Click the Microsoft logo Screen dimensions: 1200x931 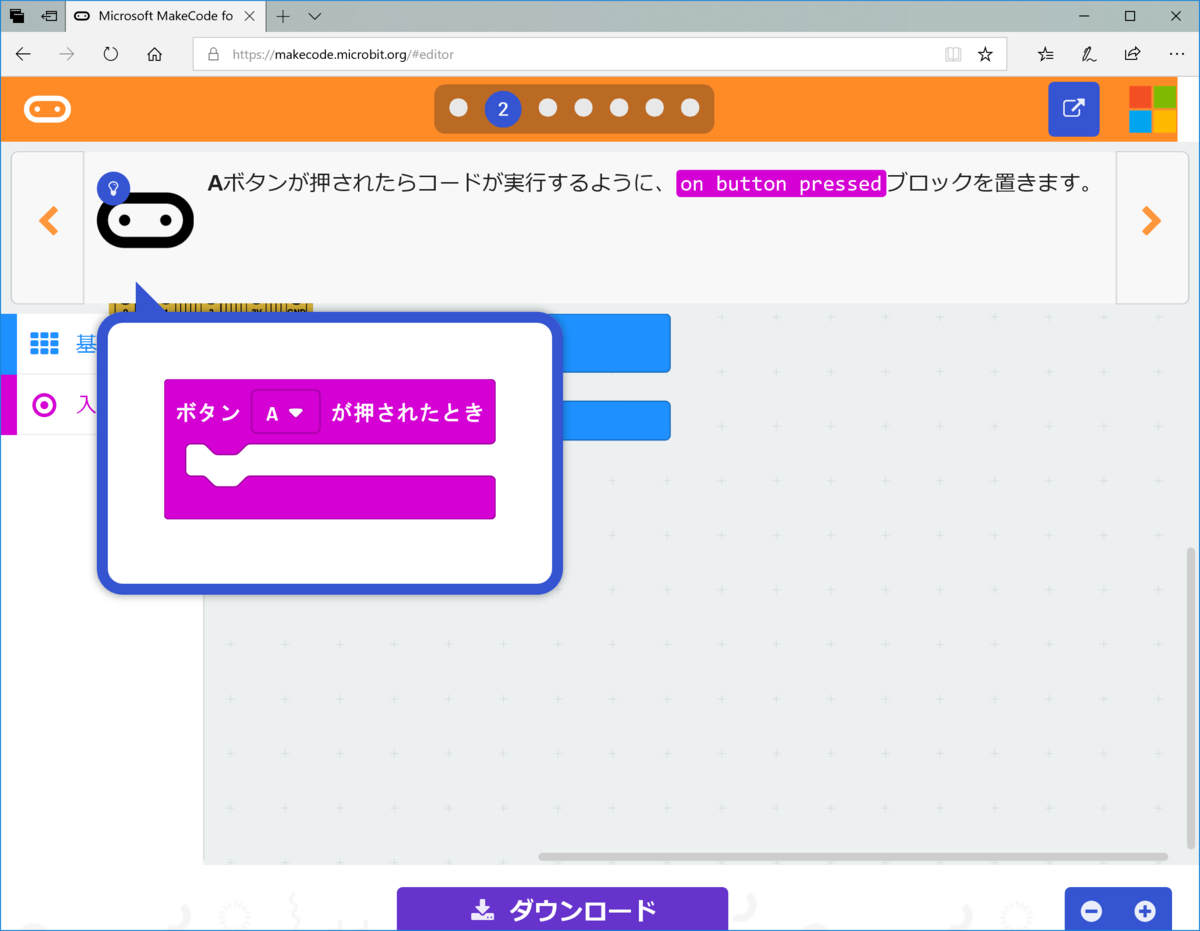[1153, 109]
